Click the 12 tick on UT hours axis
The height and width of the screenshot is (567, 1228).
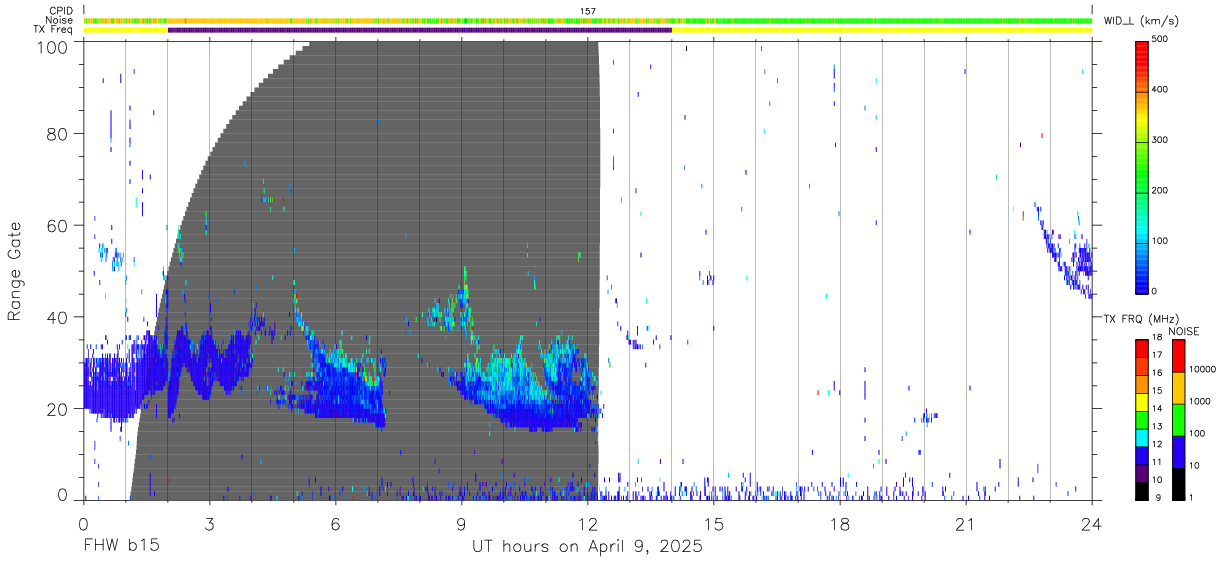pyautogui.click(x=588, y=524)
